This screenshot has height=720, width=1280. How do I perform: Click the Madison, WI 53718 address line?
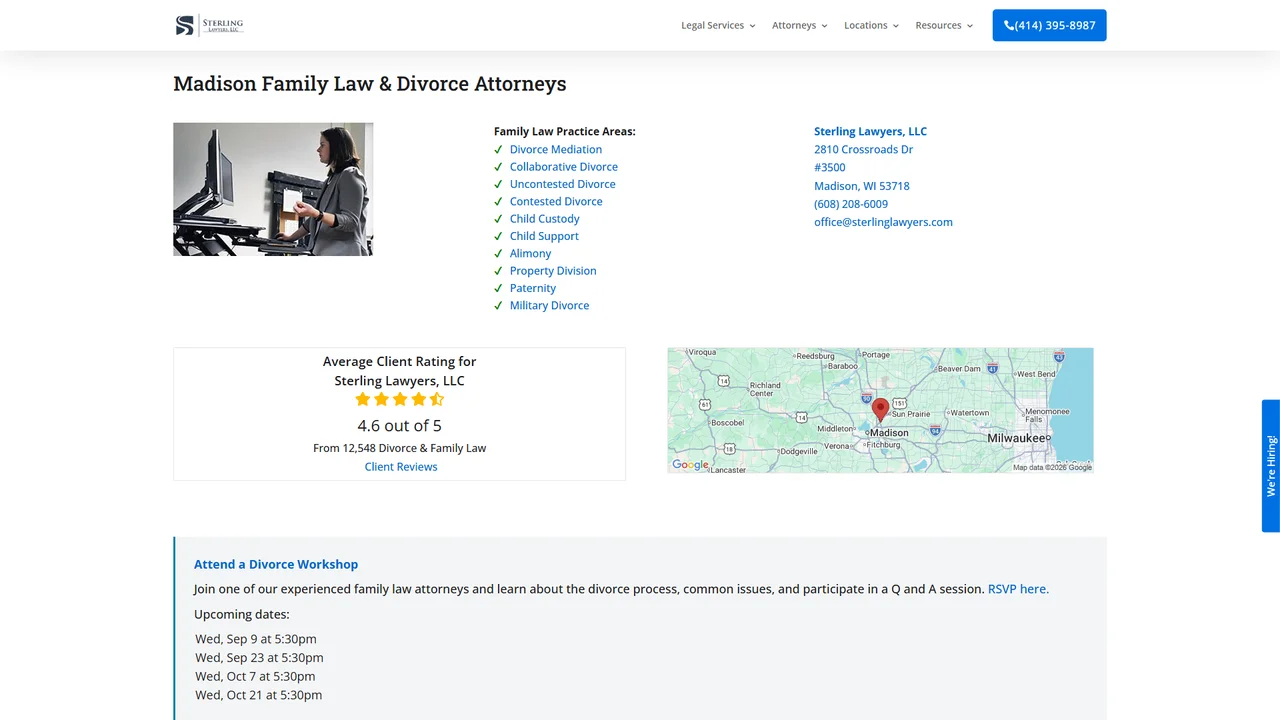(x=862, y=186)
